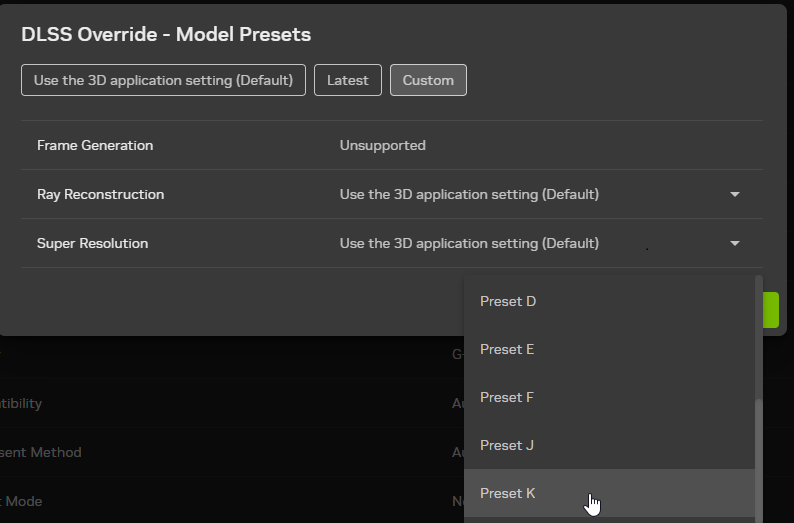Click the green apply button edge
Viewport: 794px width, 523px height.
pyautogui.click(x=771, y=310)
